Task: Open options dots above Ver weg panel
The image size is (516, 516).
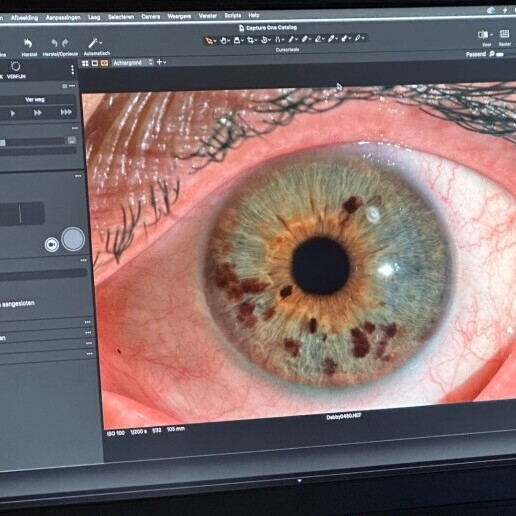Action: (x=72, y=86)
